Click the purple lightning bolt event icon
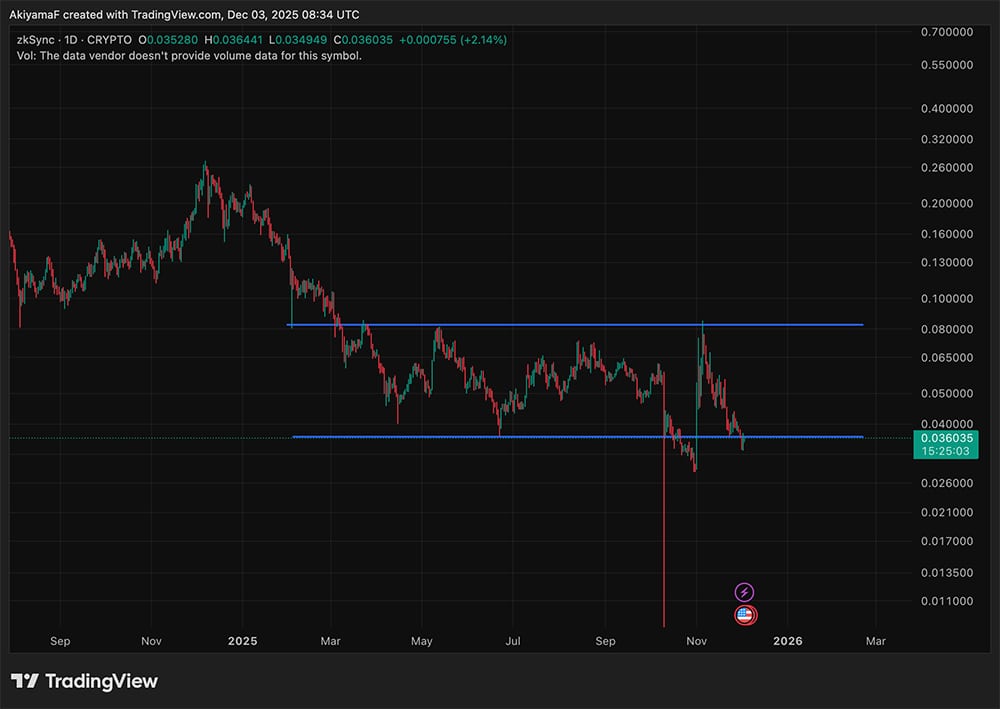Screen dimensions: 1000x709 point(744,592)
